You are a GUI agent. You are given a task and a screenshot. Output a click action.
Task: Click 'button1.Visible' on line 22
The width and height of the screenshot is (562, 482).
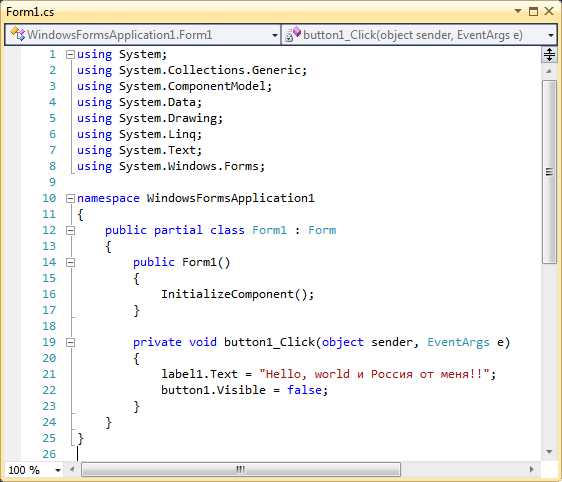[x=213, y=390]
